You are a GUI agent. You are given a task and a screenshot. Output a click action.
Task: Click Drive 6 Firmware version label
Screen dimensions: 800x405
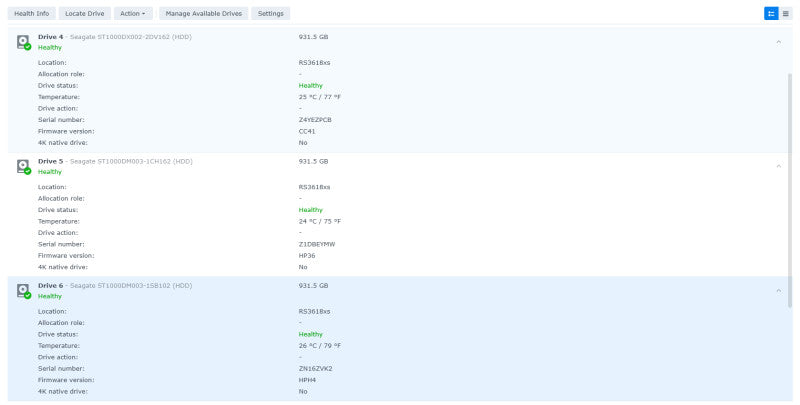click(66, 380)
